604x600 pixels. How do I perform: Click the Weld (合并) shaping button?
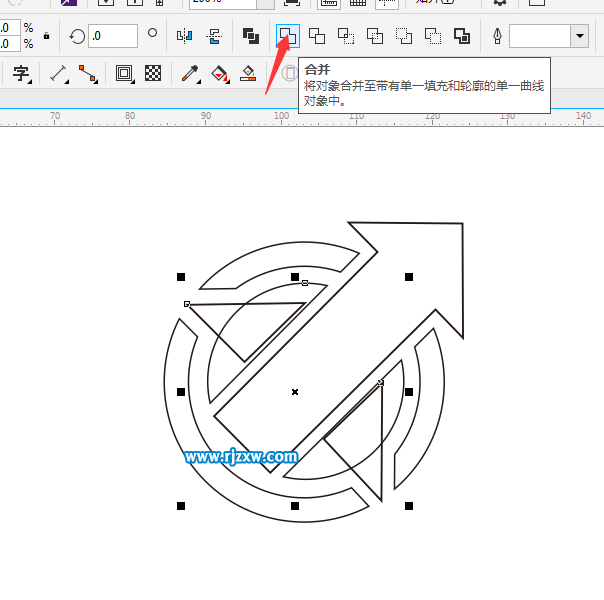click(x=287, y=36)
